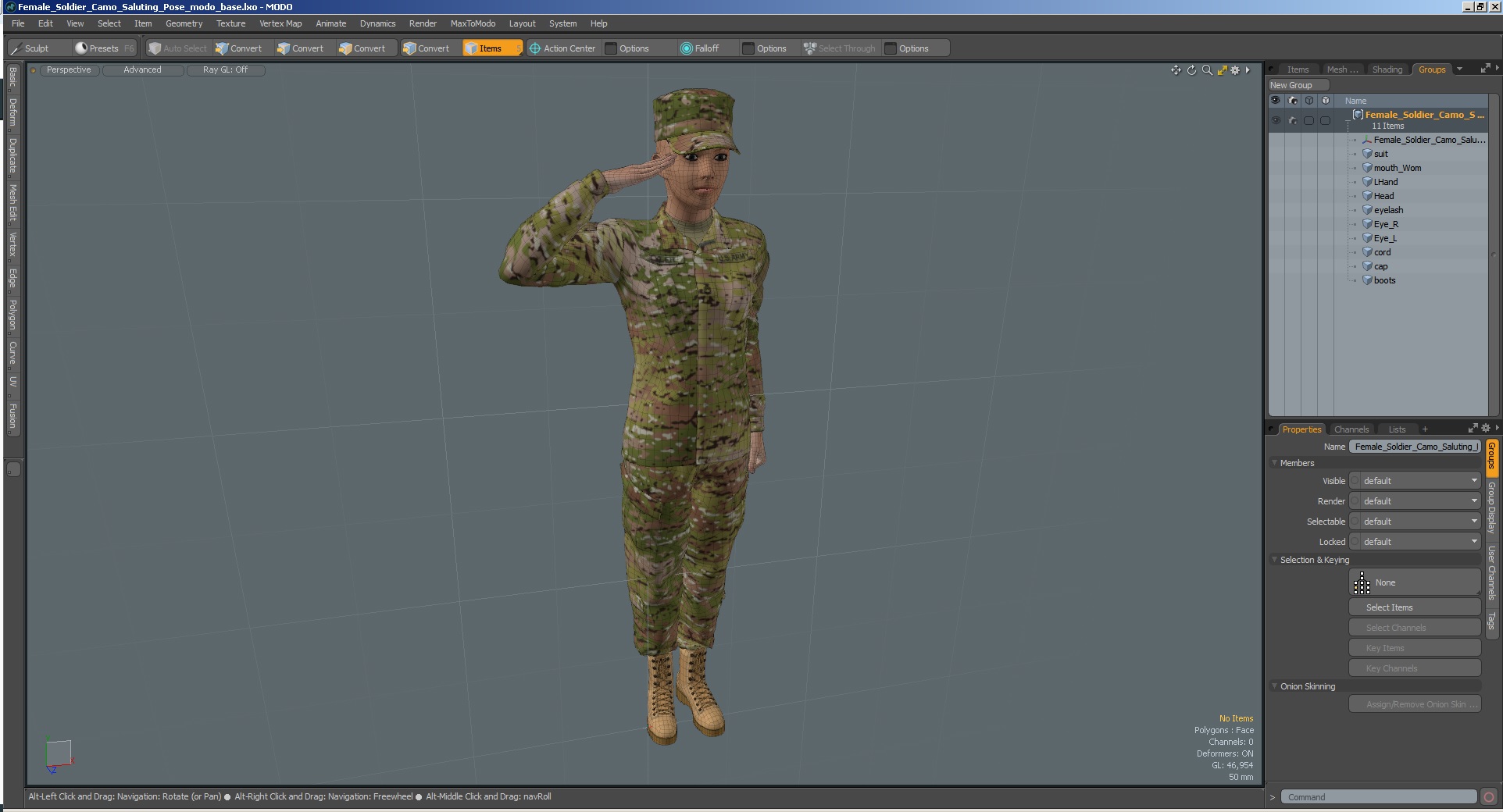Toggle render camera of Female_Soldier_Camo group
1503x812 pixels.
pos(1293,120)
